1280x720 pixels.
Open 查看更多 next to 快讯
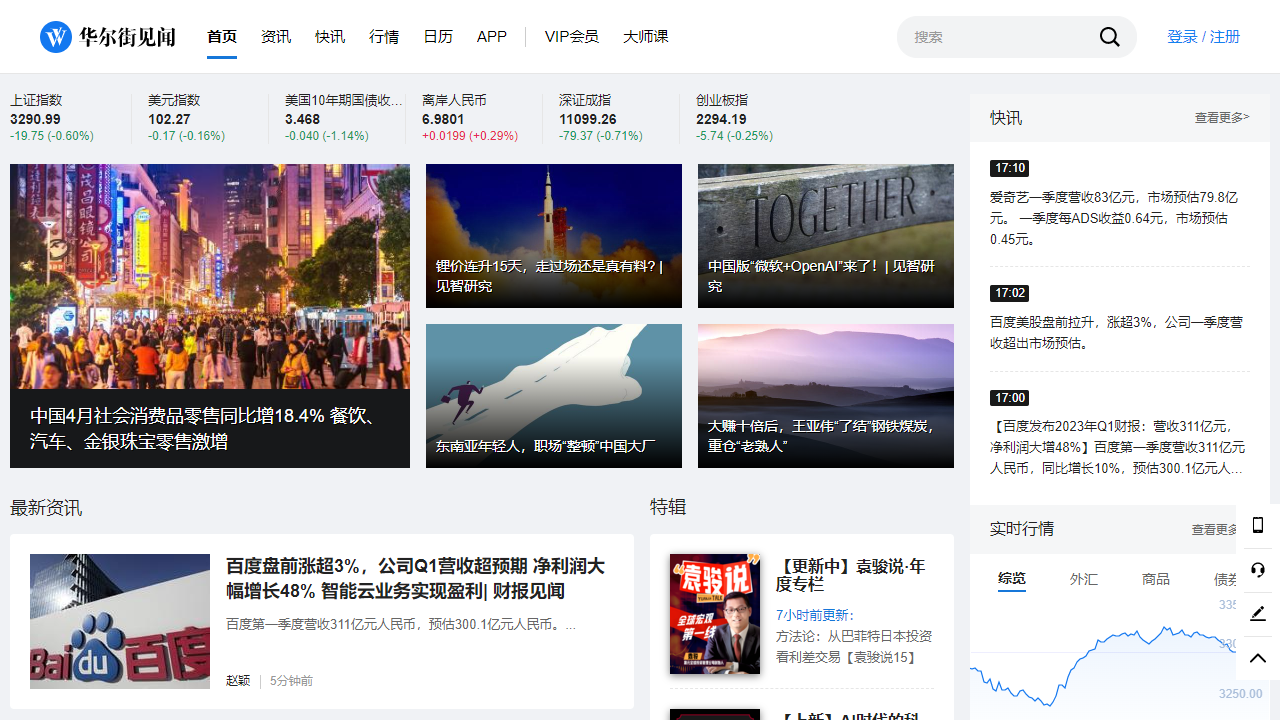tap(1222, 117)
